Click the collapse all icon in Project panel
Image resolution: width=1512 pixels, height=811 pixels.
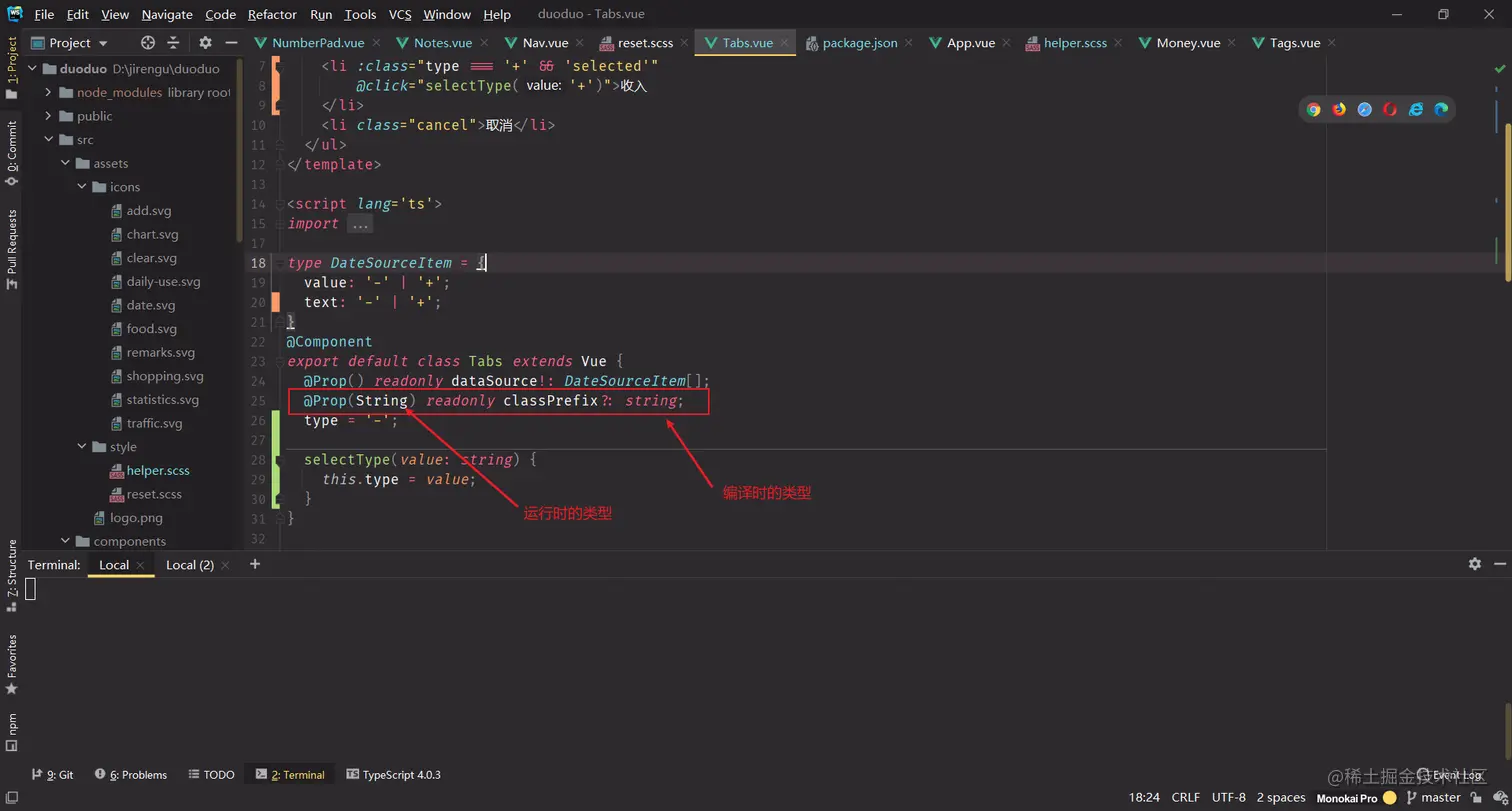[173, 43]
